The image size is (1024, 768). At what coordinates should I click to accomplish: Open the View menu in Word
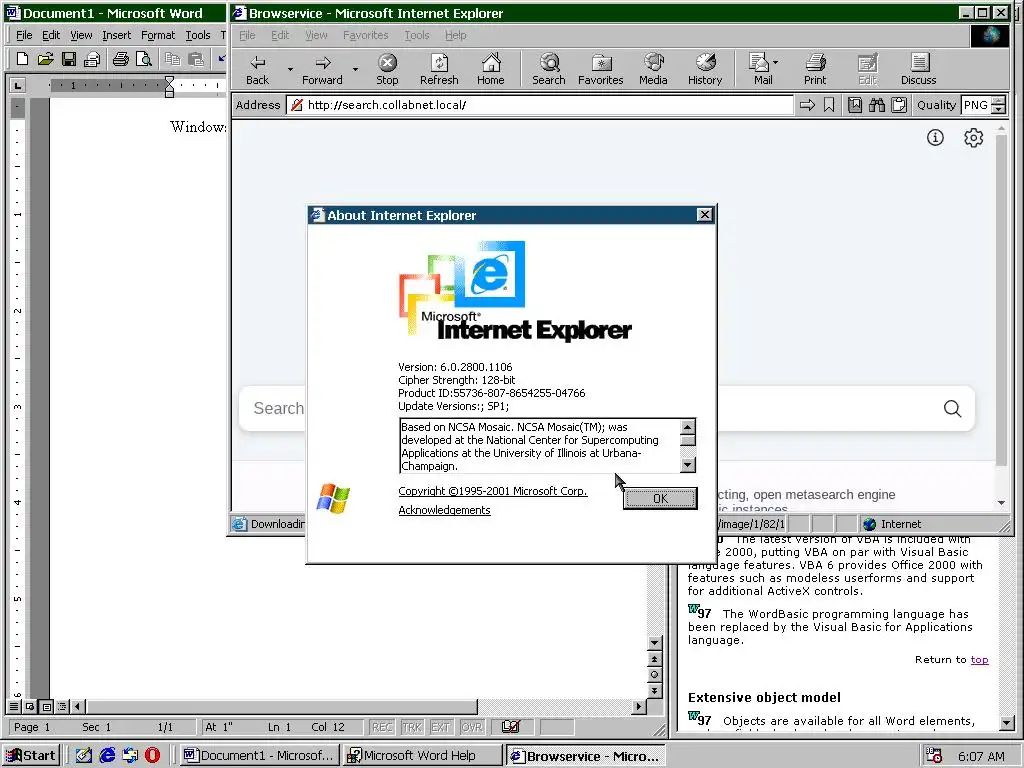81,35
